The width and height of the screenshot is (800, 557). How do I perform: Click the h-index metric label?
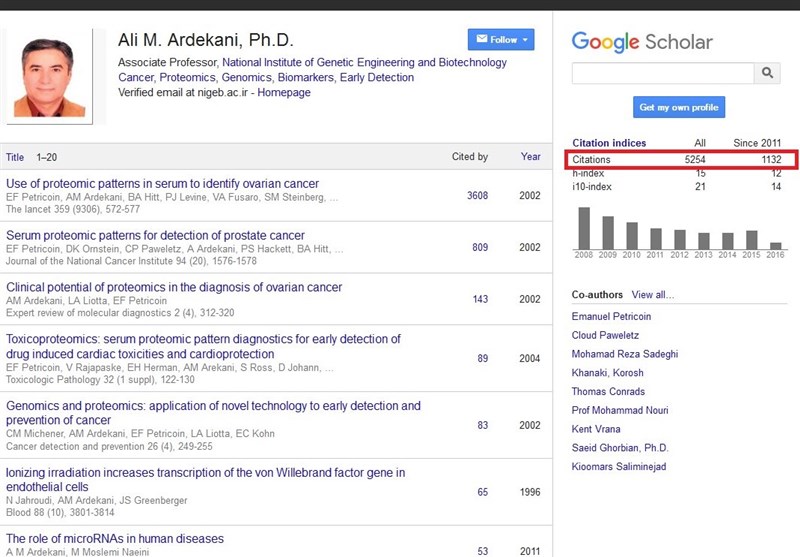(x=588, y=174)
